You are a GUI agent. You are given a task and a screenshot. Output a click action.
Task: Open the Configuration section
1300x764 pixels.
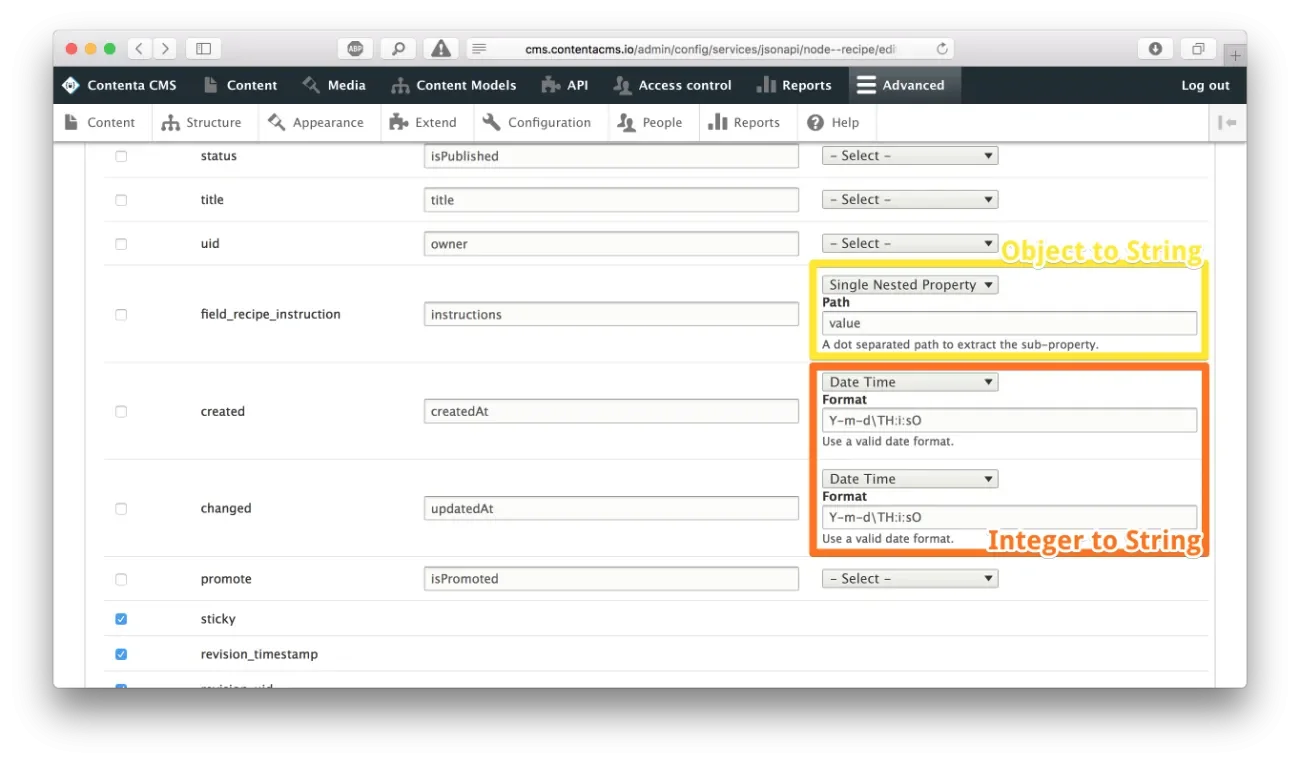pyautogui.click(x=536, y=122)
